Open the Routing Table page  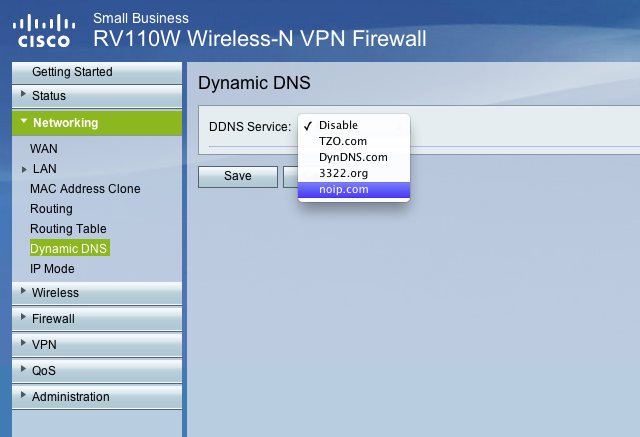pyautogui.click(x=68, y=229)
